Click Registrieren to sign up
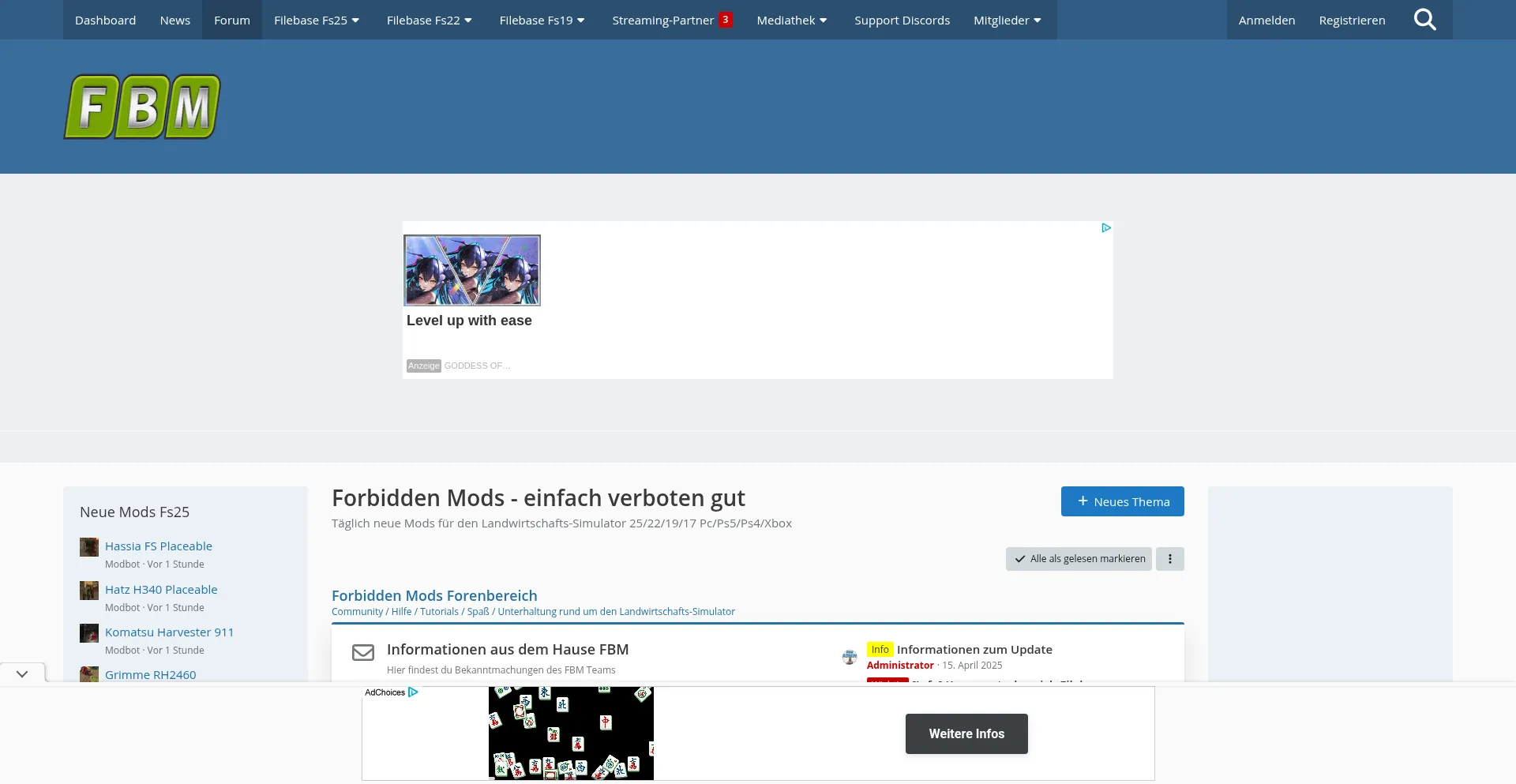This screenshot has height=784, width=1516. click(1352, 20)
